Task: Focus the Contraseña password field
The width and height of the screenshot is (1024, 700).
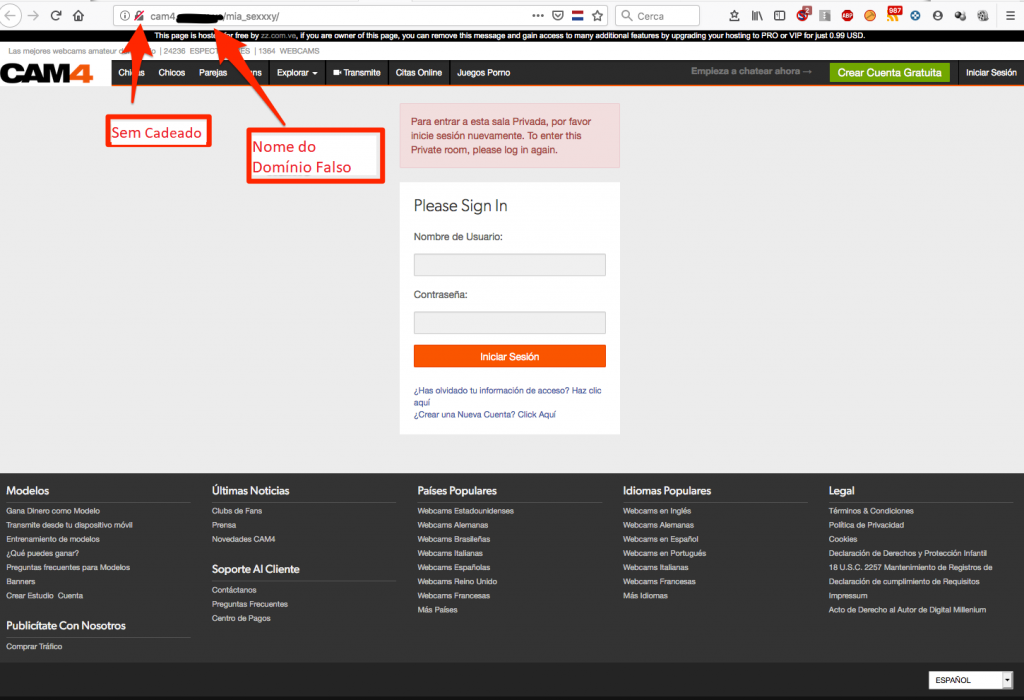Action: (509, 323)
